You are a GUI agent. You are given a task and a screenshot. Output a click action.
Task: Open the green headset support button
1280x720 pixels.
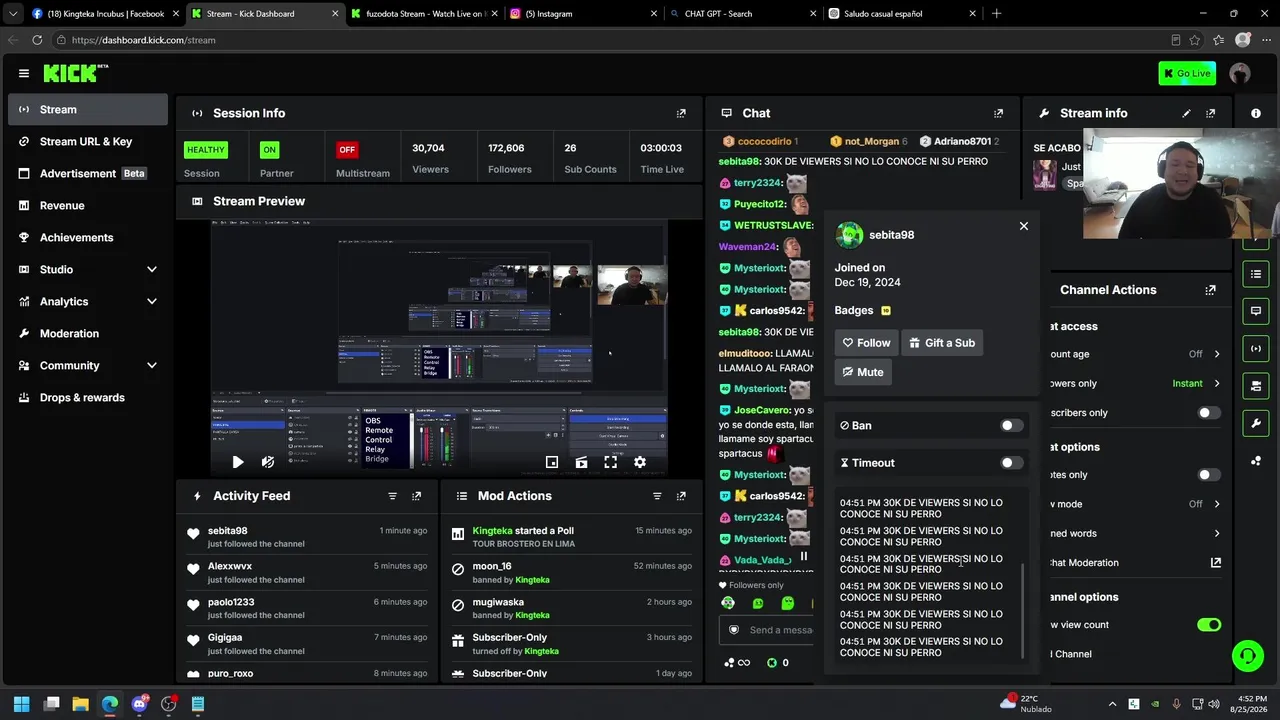point(1247,656)
